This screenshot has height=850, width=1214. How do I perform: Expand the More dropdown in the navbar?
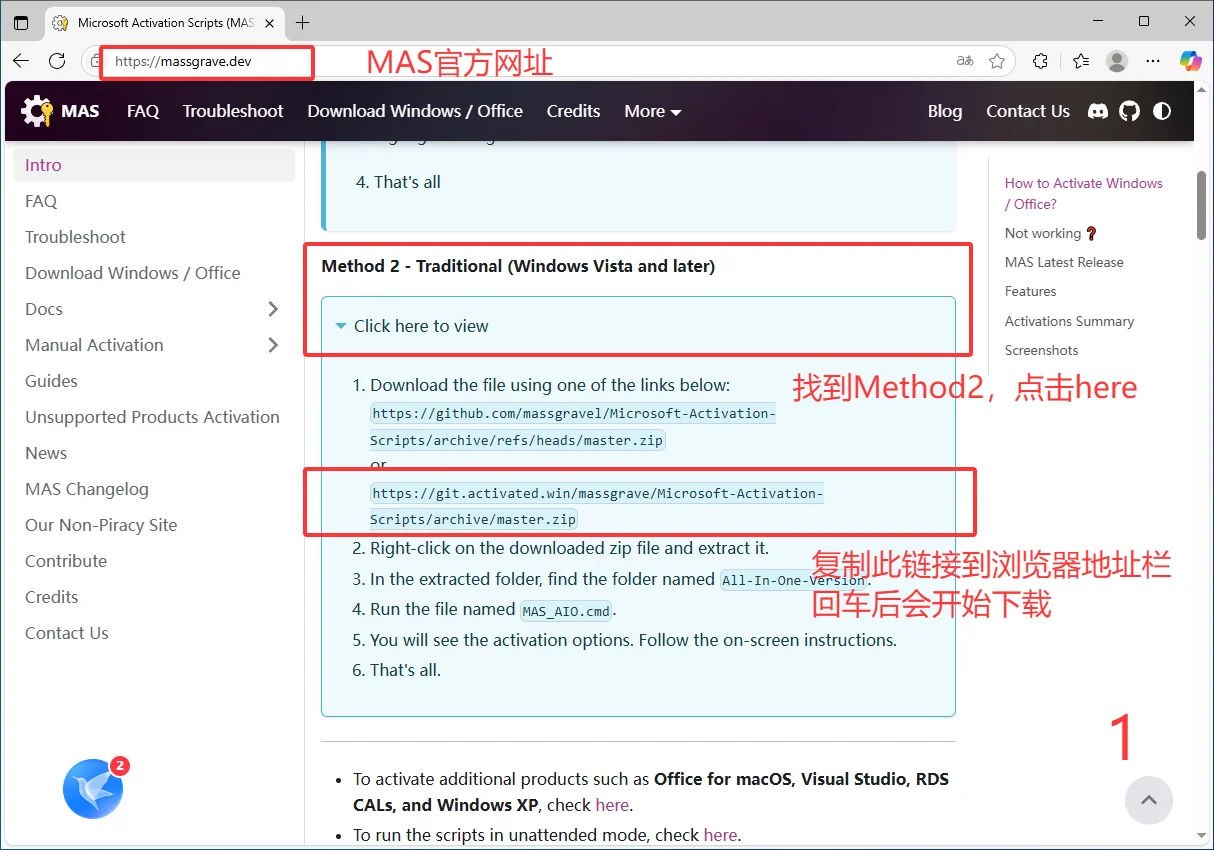coord(653,111)
